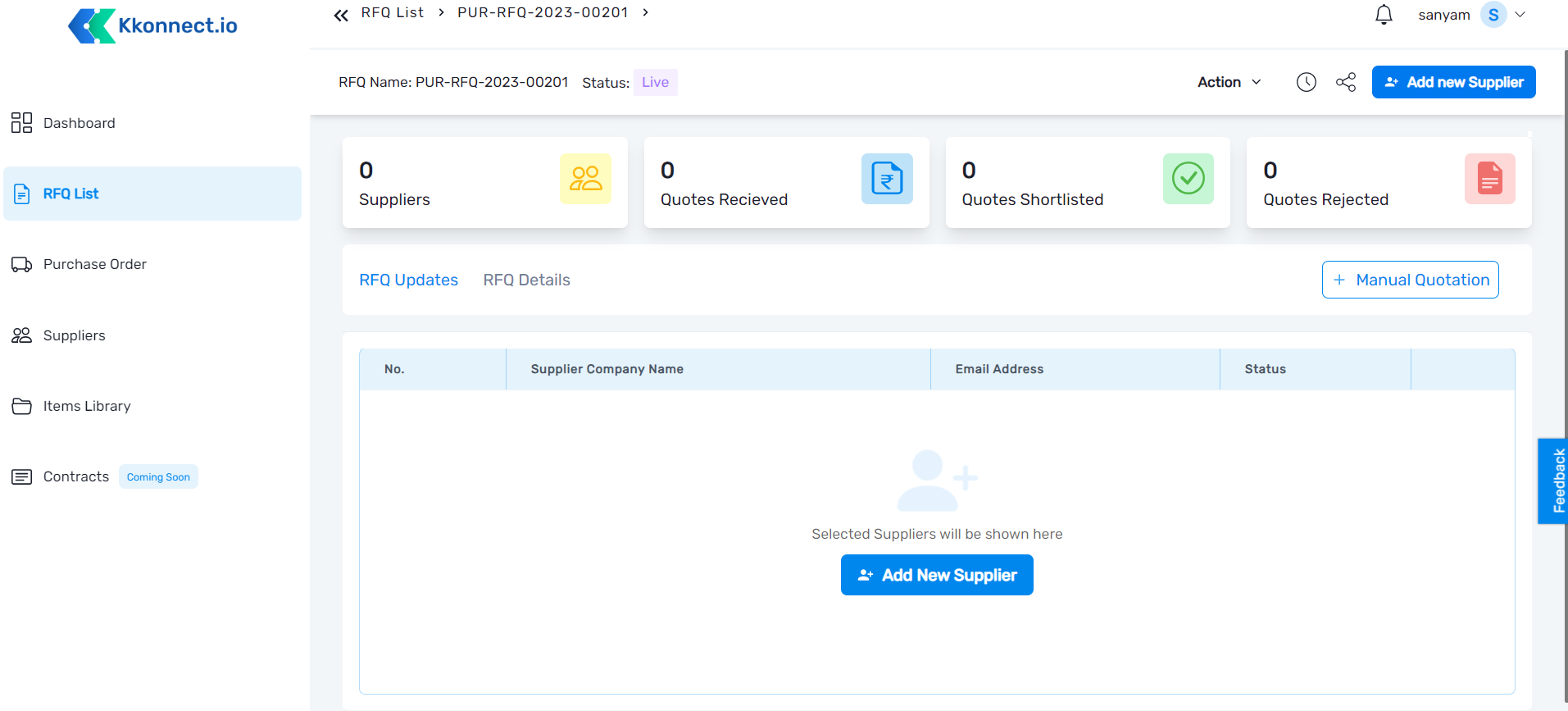Go to Items Library in sidebar
1568x711 pixels.
click(x=86, y=406)
